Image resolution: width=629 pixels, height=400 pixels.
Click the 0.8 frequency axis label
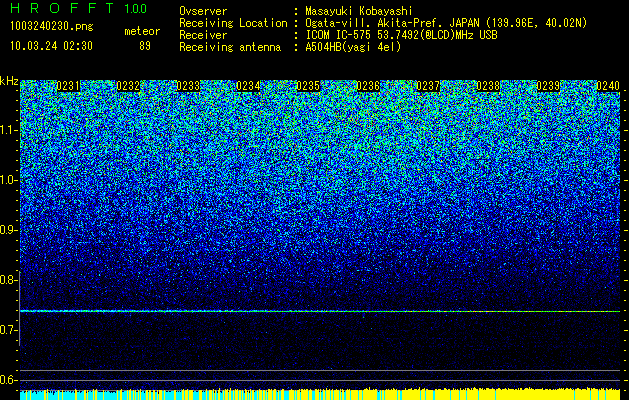(x=7, y=280)
